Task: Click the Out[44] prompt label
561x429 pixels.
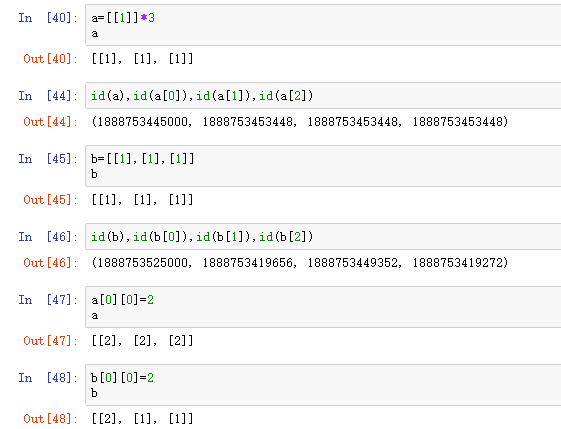Action: (x=50, y=122)
